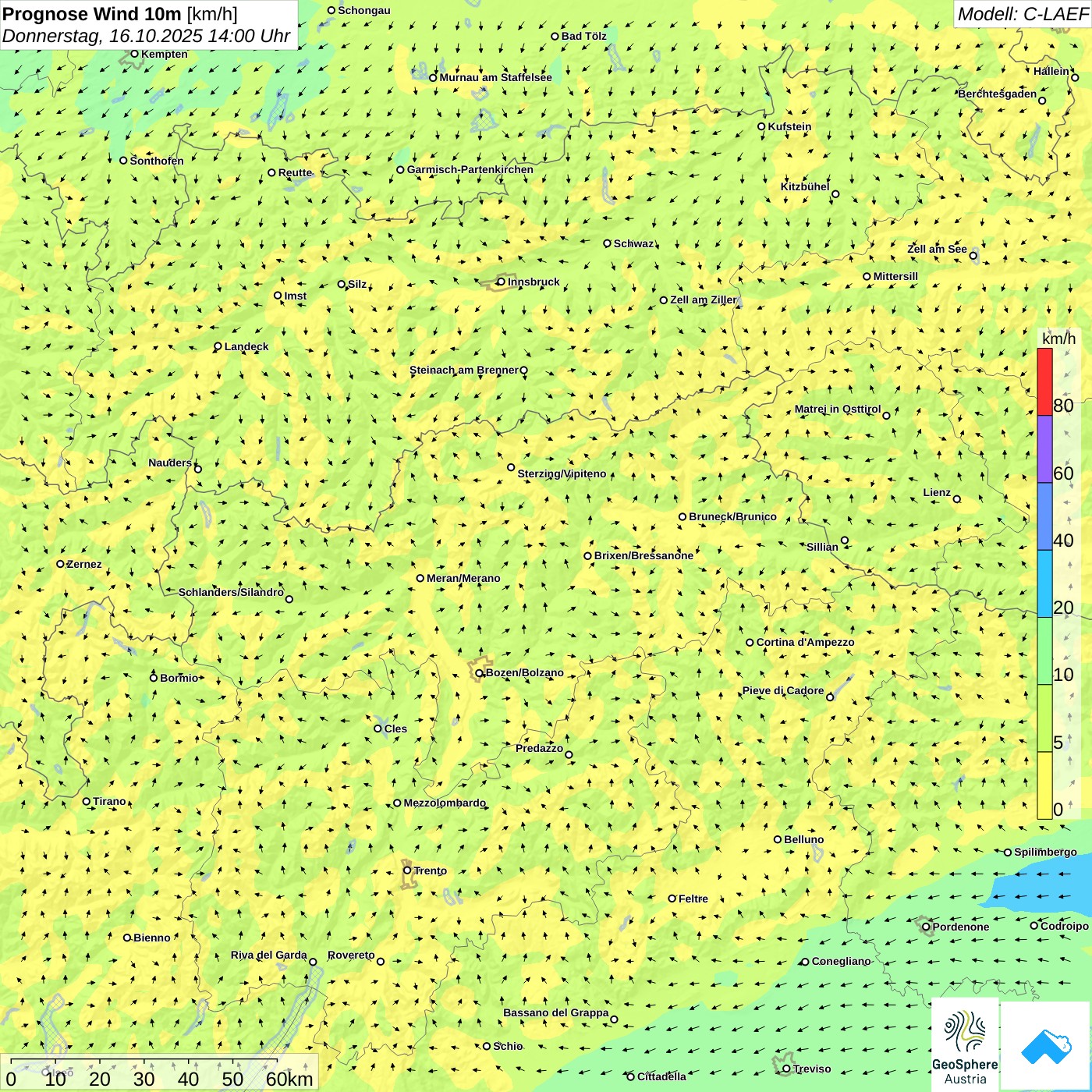Click the 'Bruneck/Brunico' label

pyautogui.click(x=732, y=516)
